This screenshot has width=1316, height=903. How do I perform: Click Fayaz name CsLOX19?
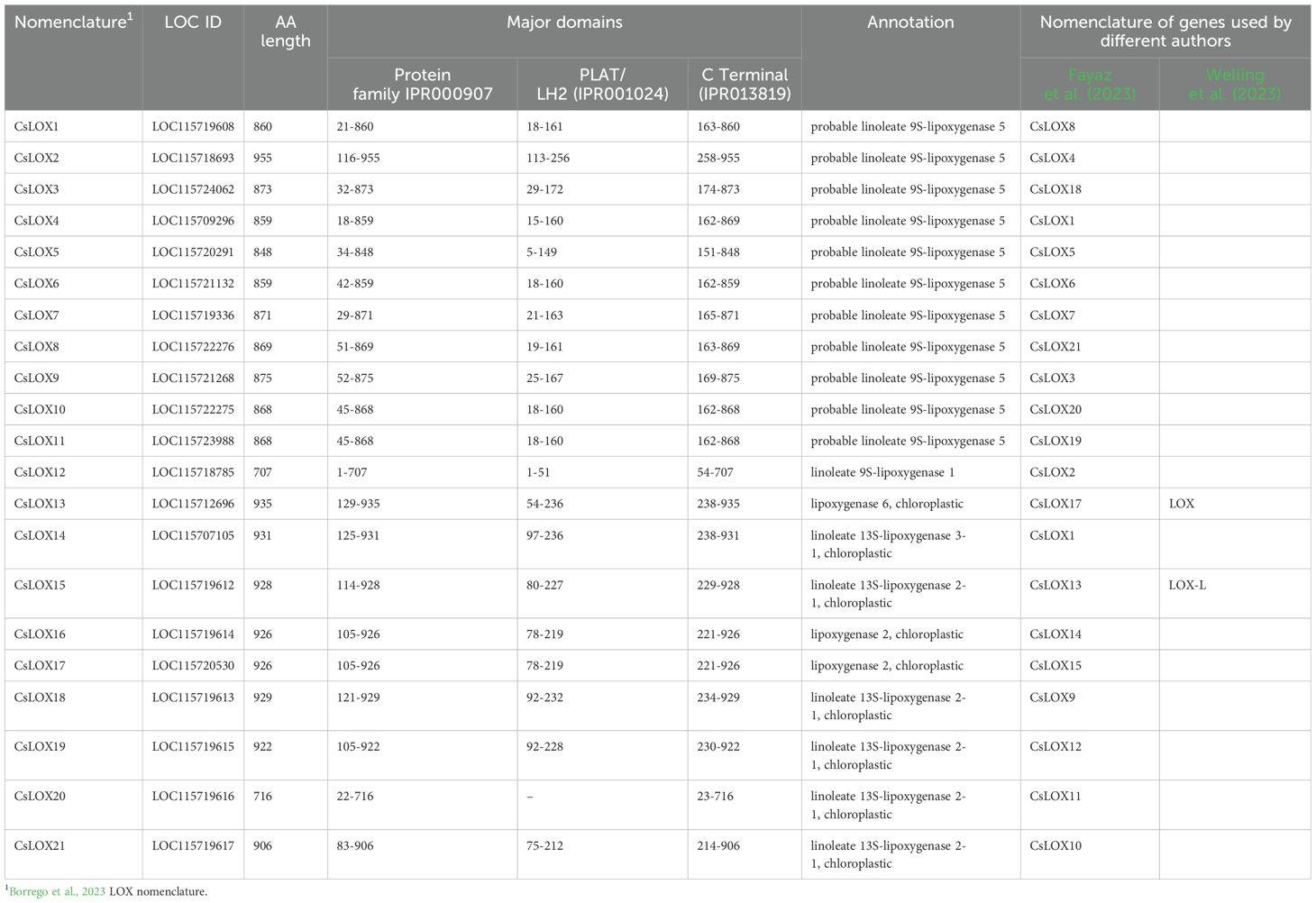tap(1056, 442)
